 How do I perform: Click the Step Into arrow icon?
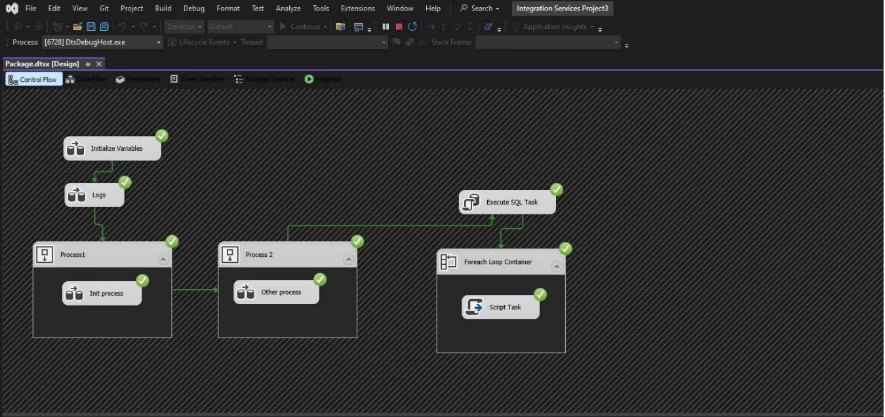point(443,27)
